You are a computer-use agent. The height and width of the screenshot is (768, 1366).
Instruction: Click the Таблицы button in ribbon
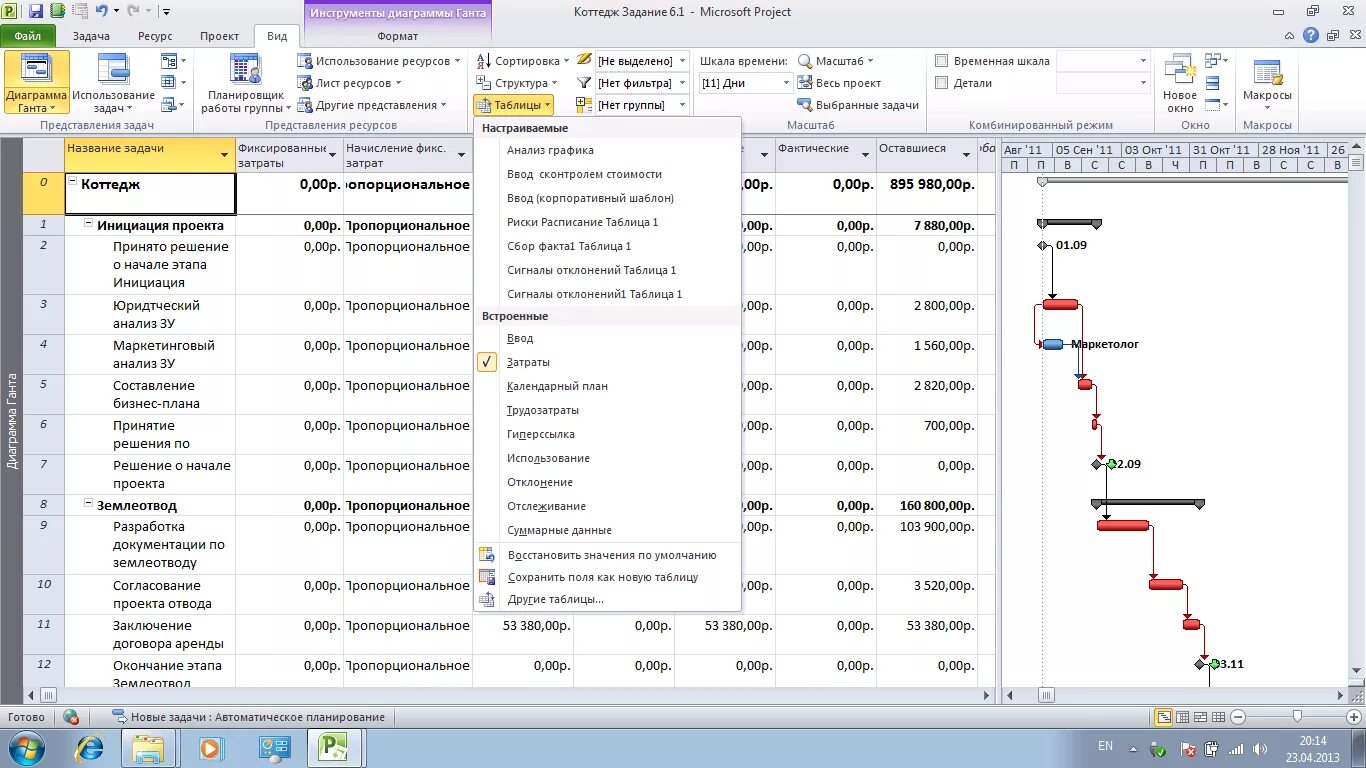[513, 105]
